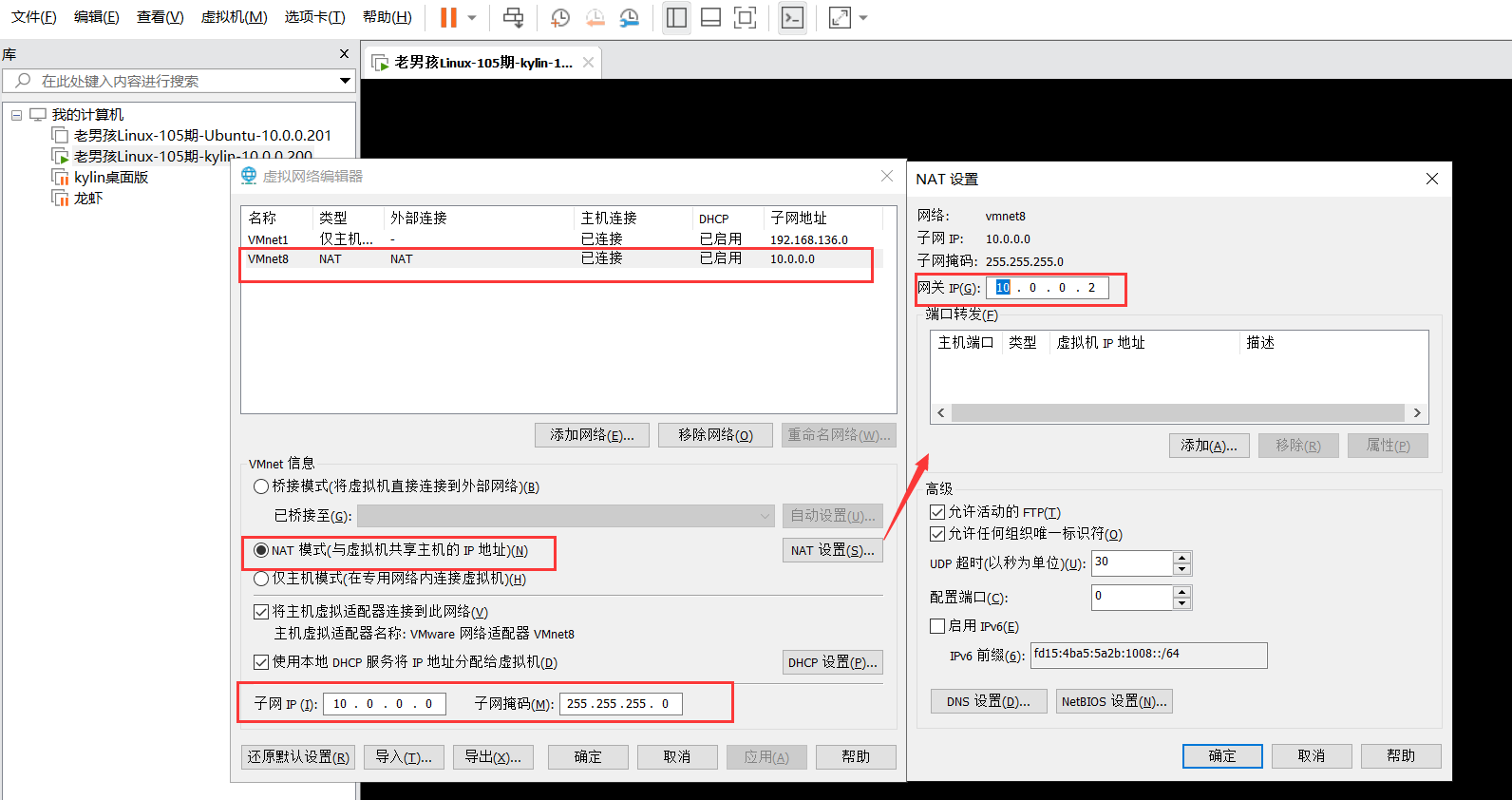Confirm virtual network editor with 确定
Viewport: 1512px width, 800px height.
pyautogui.click(x=588, y=757)
